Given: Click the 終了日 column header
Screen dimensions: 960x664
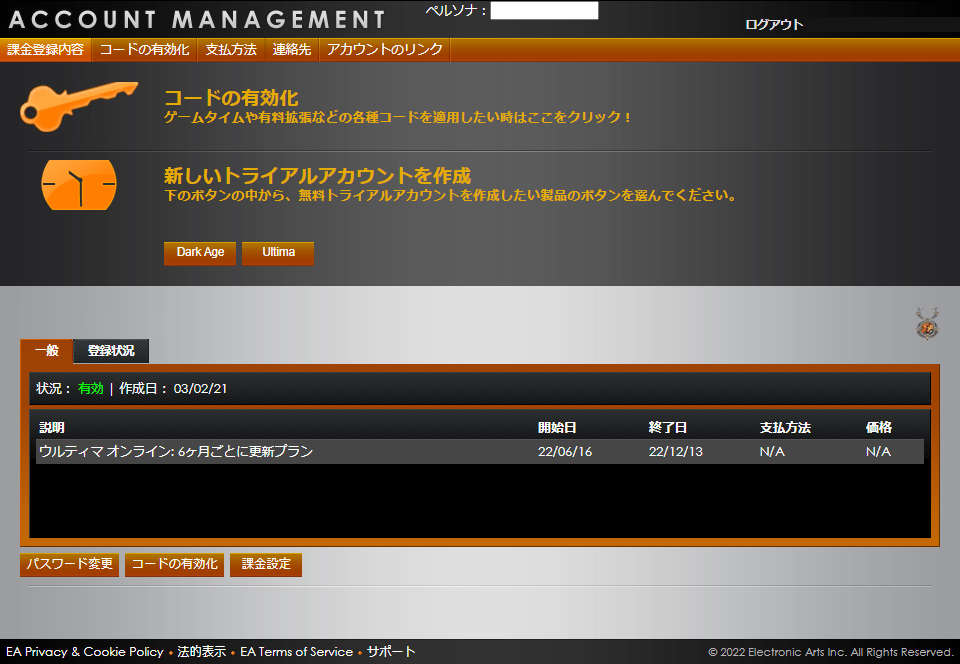Looking at the screenshot, I should [668, 428].
